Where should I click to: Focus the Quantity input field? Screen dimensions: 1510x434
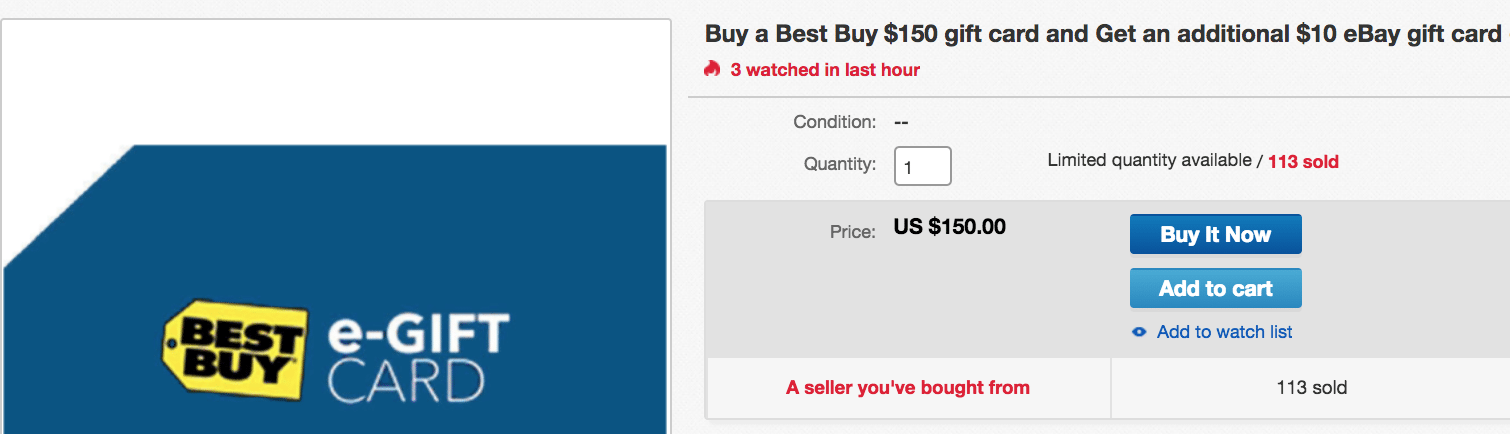click(922, 166)
